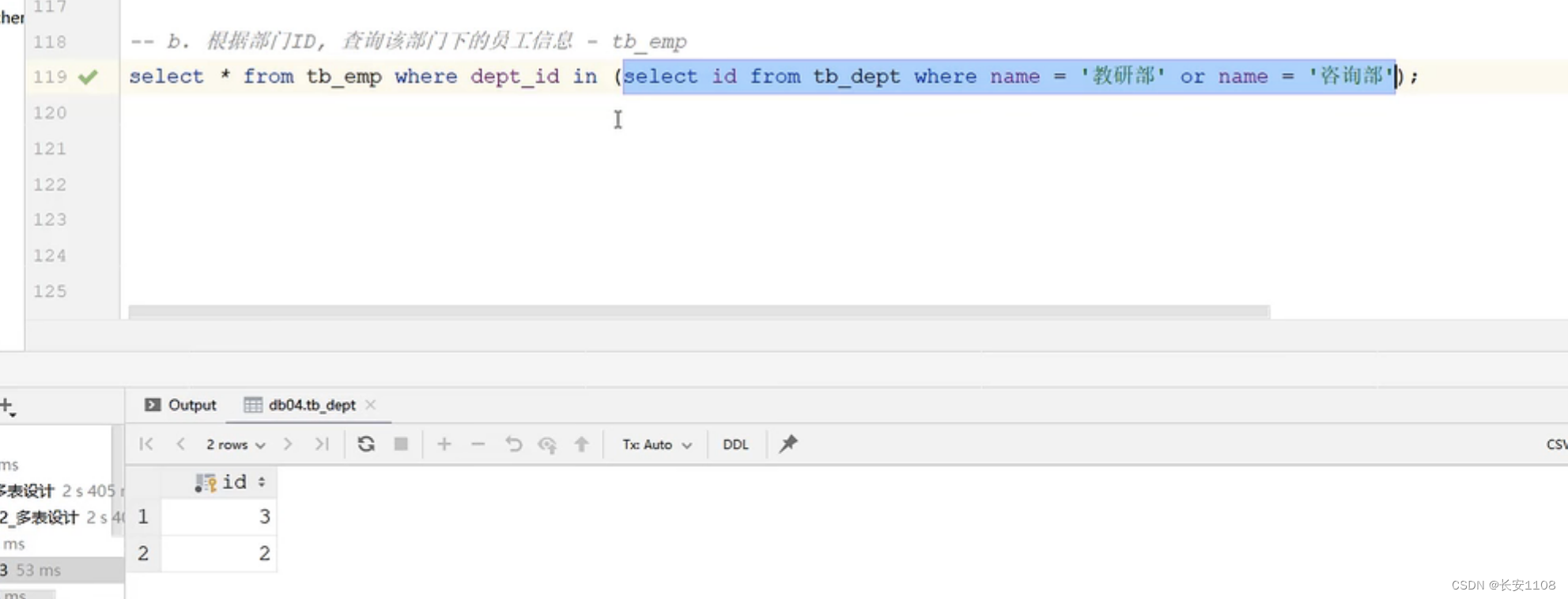Screen dimensions: 1568x599
Task: Click the key icon in id column header
Action: pyautogui.click(x=206, y=483)
